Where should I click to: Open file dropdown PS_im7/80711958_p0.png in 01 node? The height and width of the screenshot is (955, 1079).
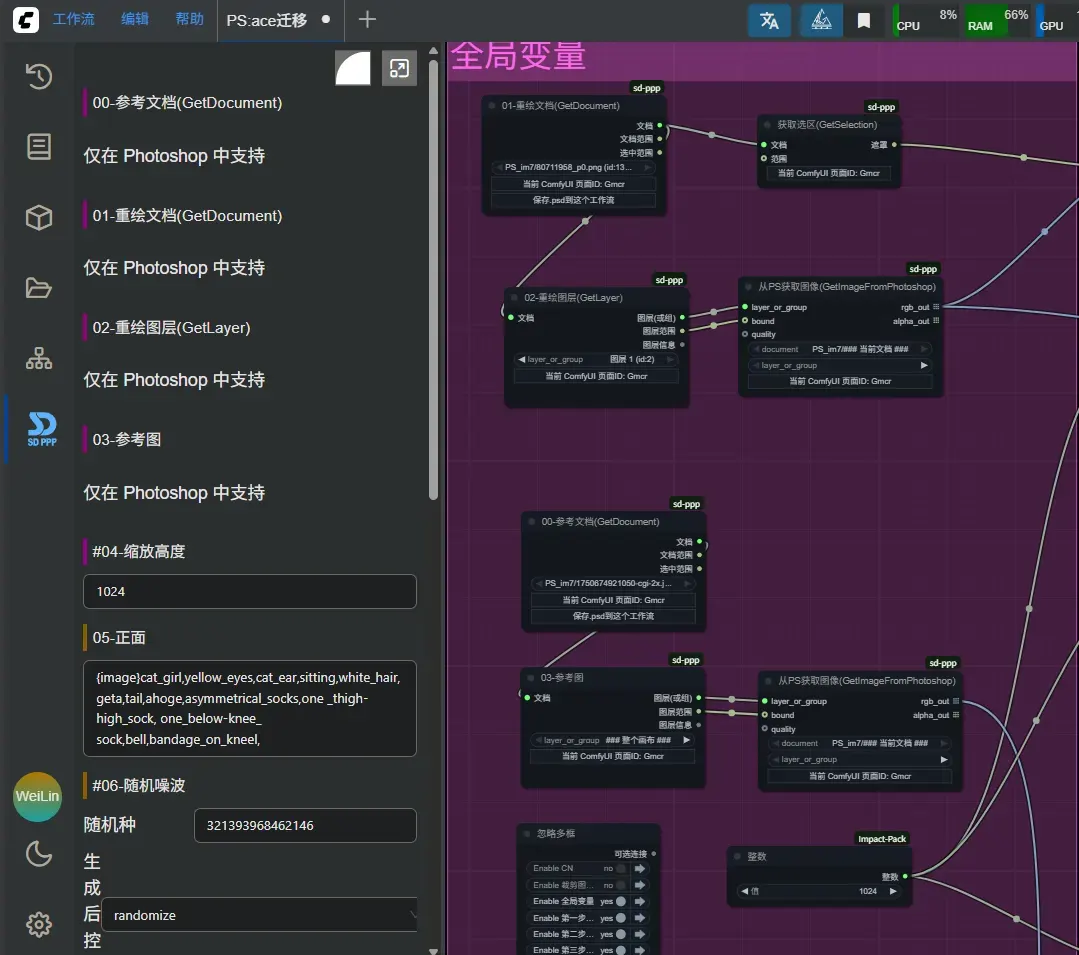(x=573, y=167)
